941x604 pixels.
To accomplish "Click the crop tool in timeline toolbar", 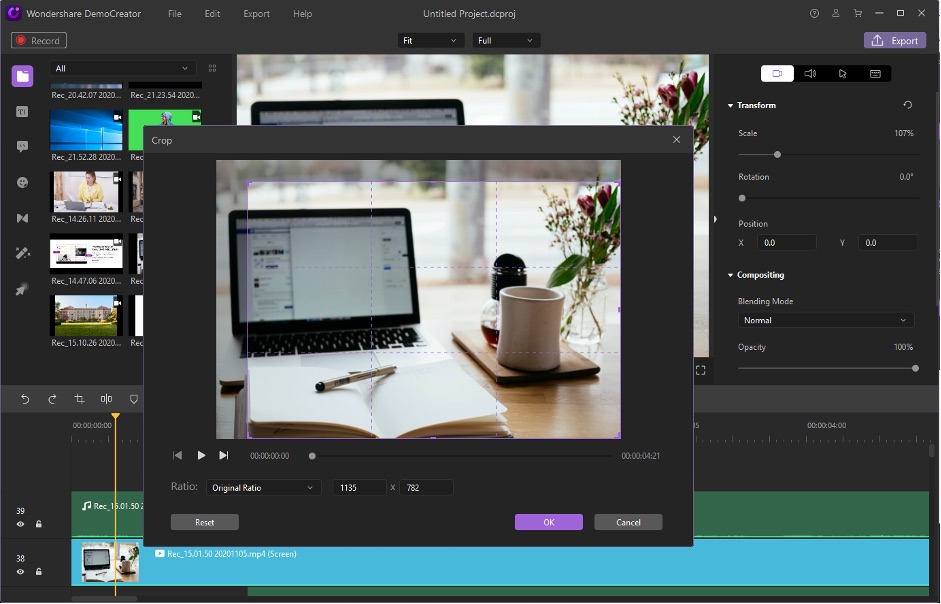I will (x=79, y=399).
